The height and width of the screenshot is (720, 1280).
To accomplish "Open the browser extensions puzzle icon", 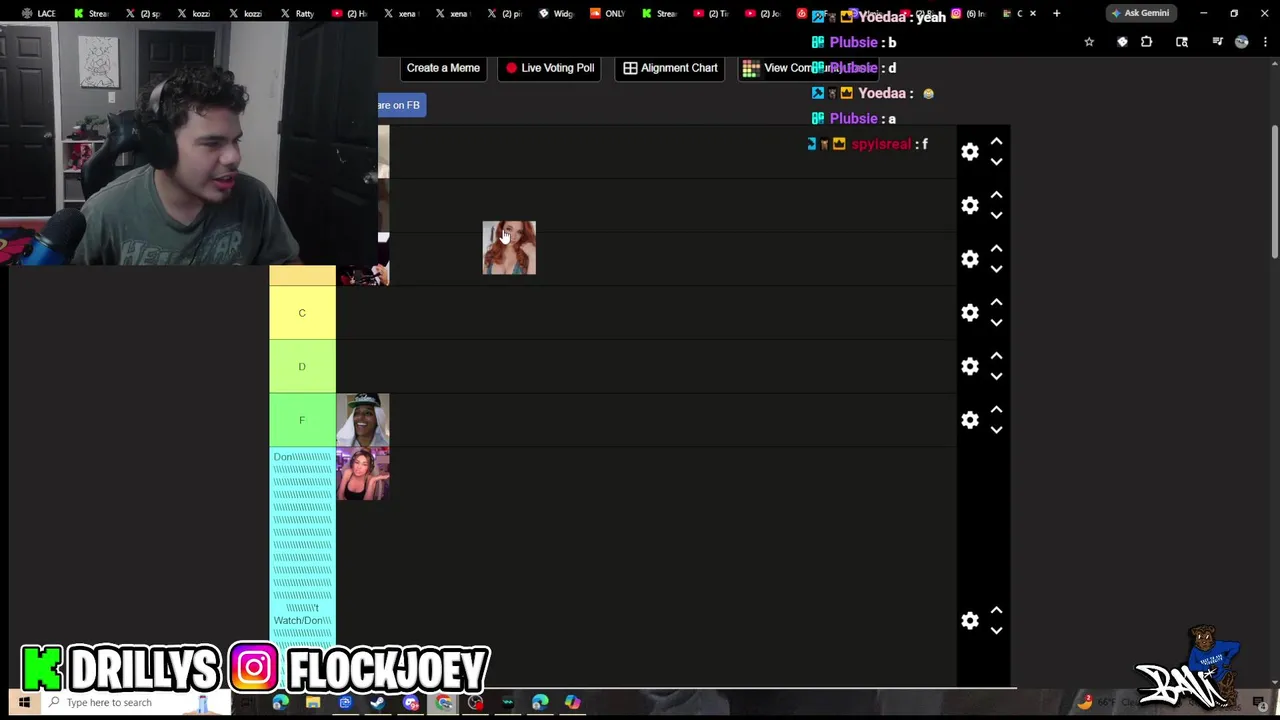I will tap(1146, 42).
